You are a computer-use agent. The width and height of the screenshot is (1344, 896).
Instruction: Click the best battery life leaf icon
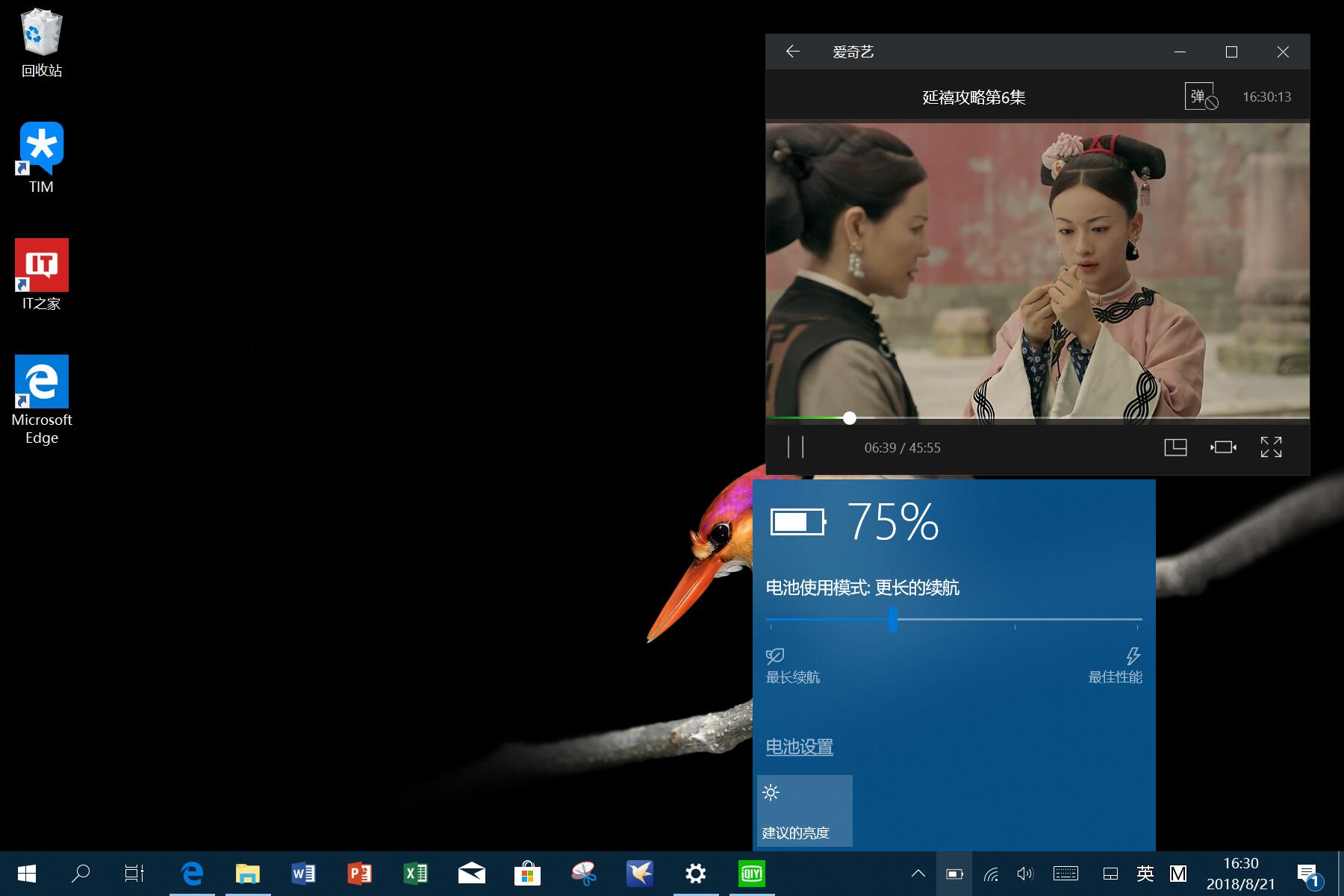tap(775, 656)
